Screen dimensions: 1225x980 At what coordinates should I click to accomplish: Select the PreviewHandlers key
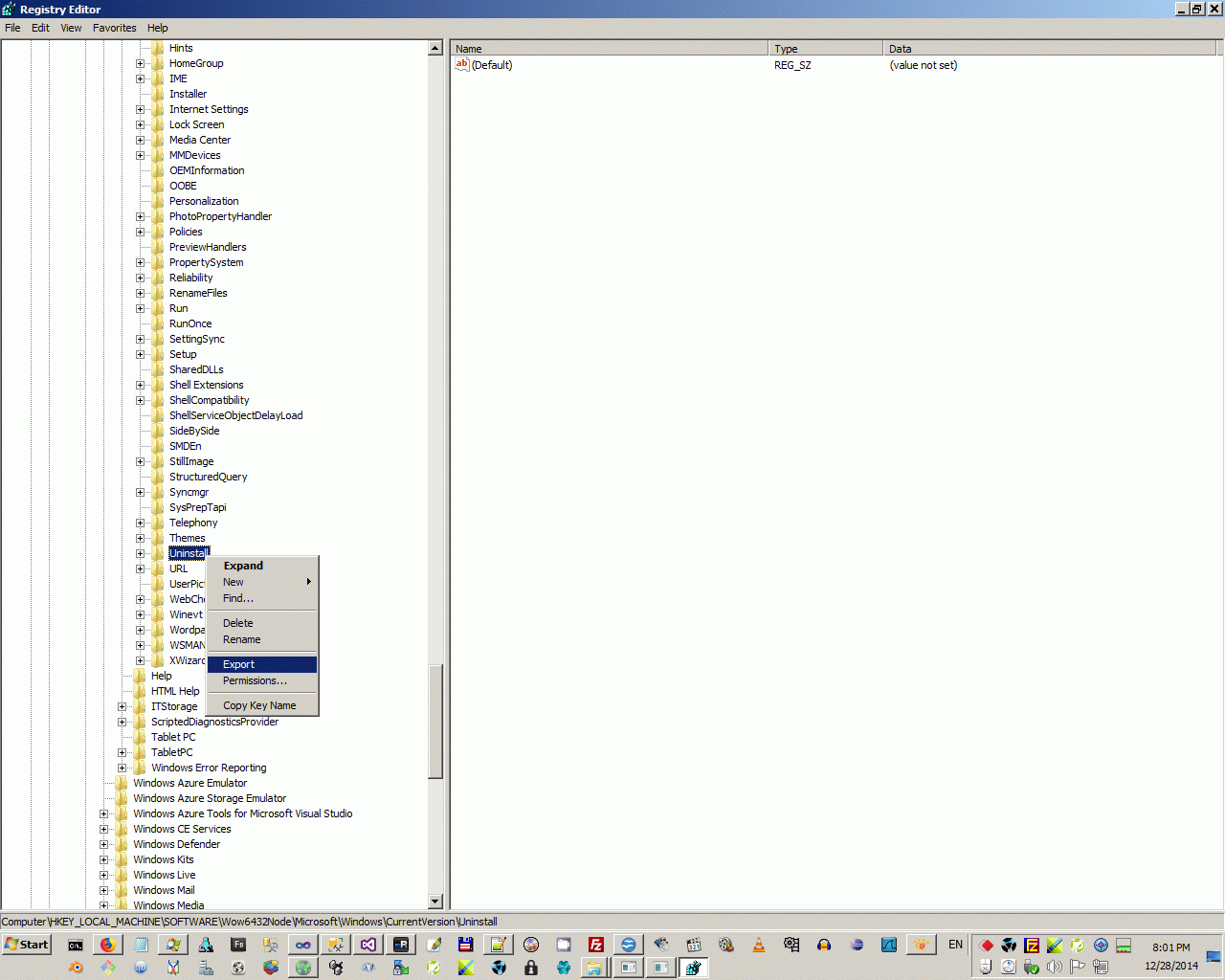tap(208, 247)
